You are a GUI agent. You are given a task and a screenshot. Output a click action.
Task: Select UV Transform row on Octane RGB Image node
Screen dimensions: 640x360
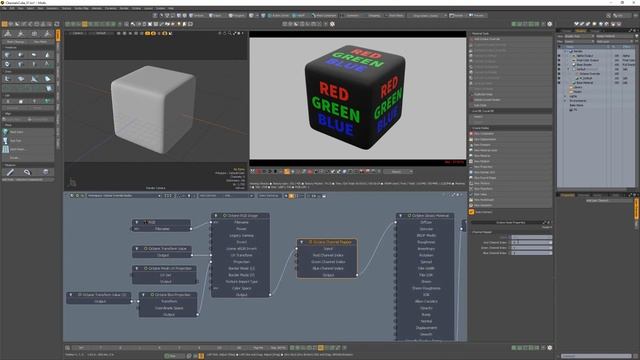240,255
